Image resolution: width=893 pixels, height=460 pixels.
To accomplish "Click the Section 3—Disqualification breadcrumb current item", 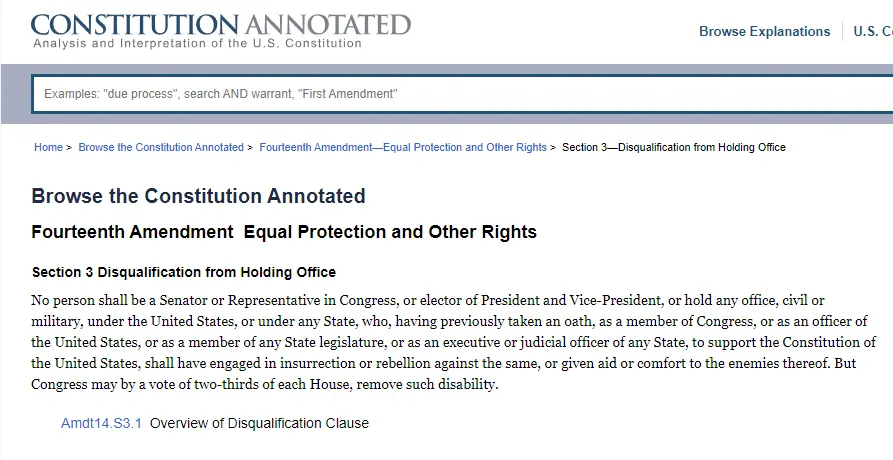I will click(x=674, y=147).
